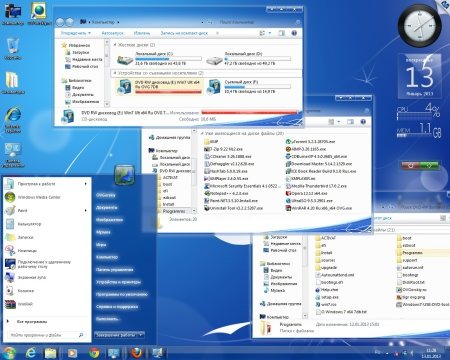450x360 pixels.
Task: Click Автозапуск in the Computer window toolbar
Action: click(x=113, y=33)
